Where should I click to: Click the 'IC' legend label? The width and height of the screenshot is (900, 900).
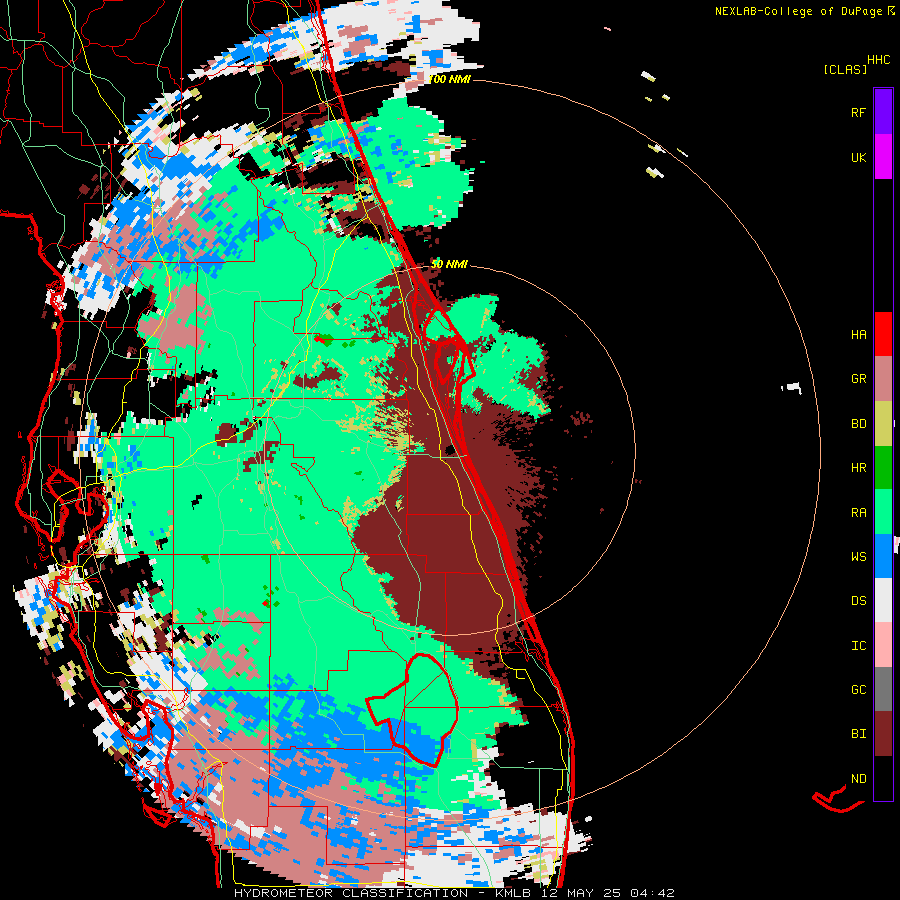click(x=858, y=646)
